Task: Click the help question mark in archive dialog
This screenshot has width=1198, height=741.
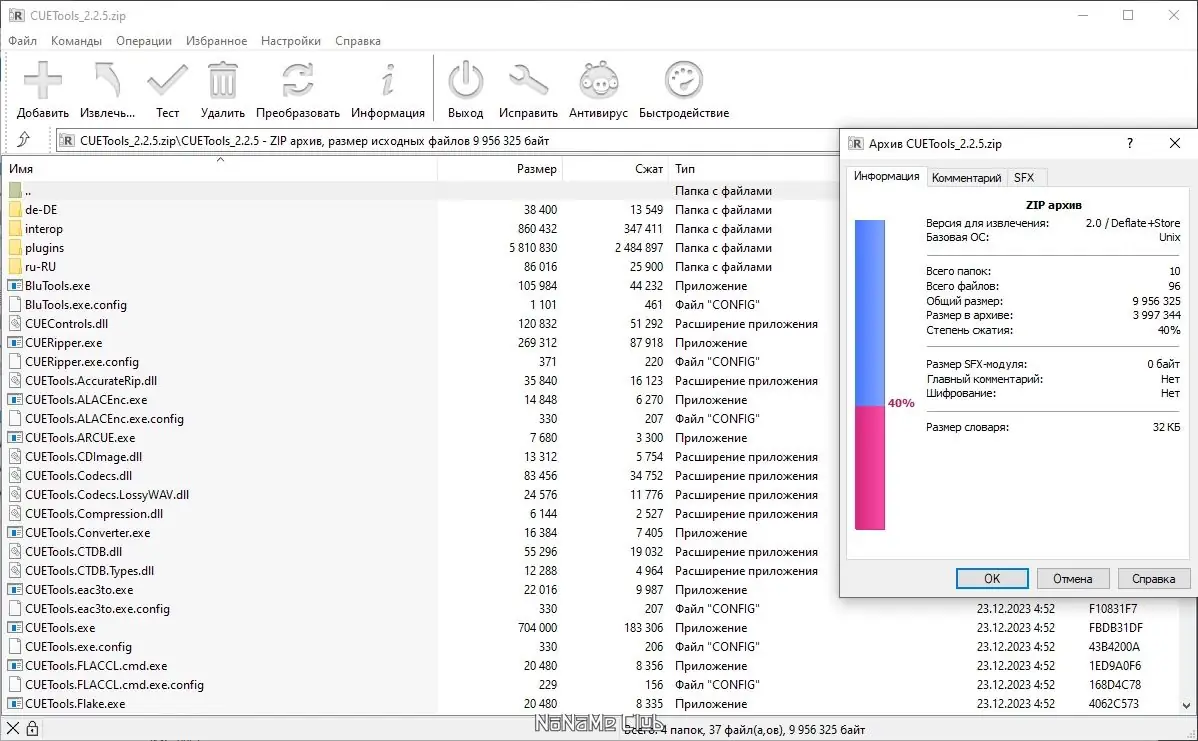Action: click(1129, 143)
